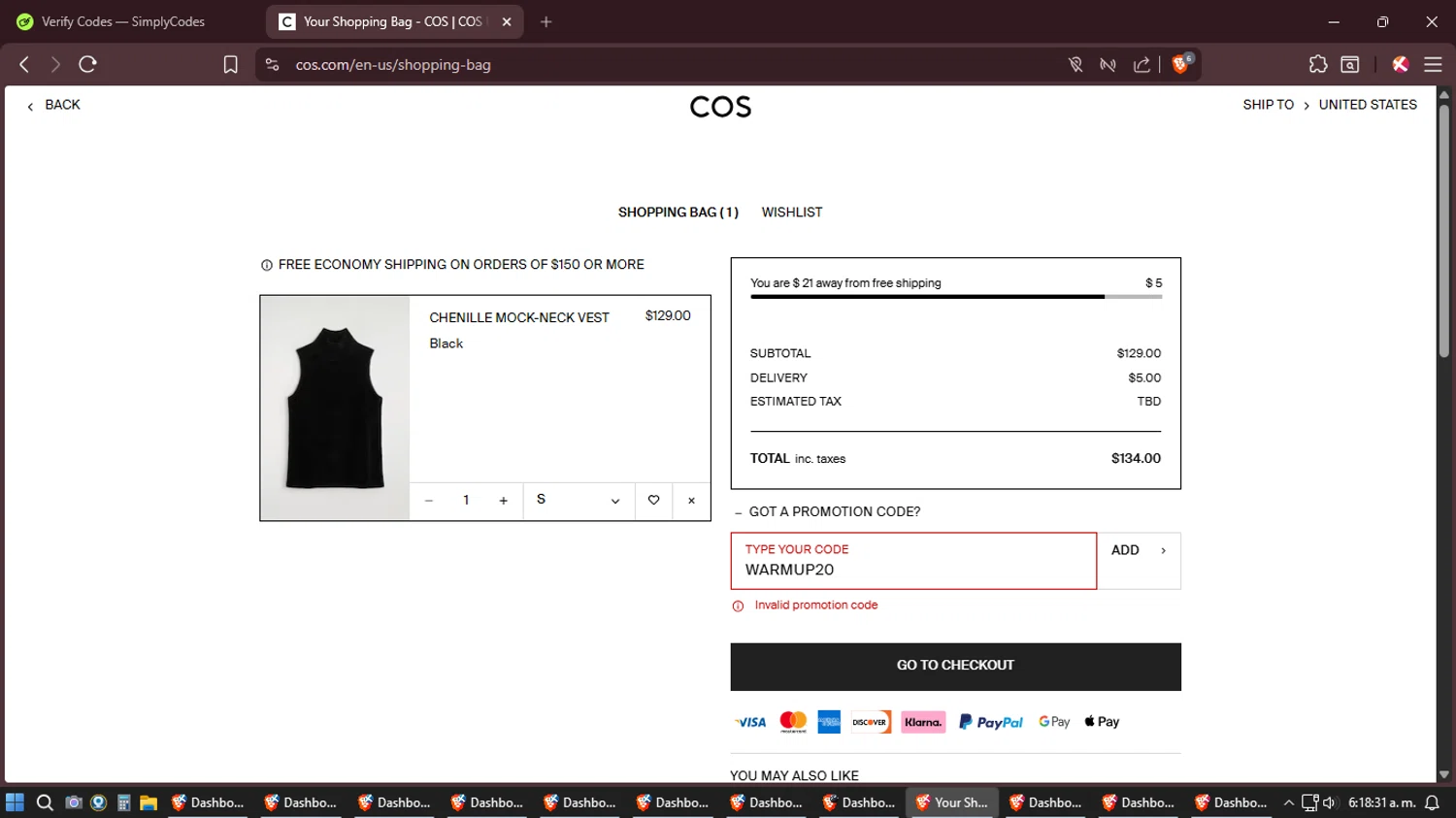
Task: Switch to the WISHLIST tab
Action: [x=791, y=212]
